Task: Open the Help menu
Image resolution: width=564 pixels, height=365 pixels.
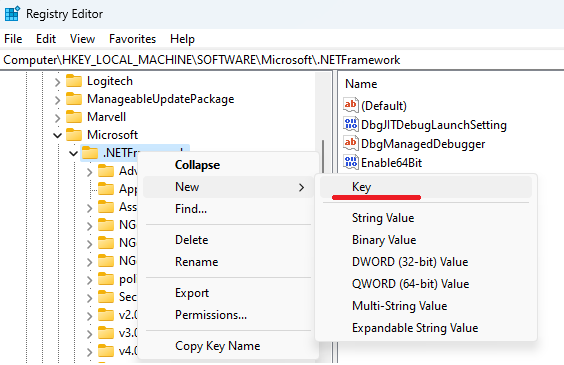Action: (x=182, y=39)
